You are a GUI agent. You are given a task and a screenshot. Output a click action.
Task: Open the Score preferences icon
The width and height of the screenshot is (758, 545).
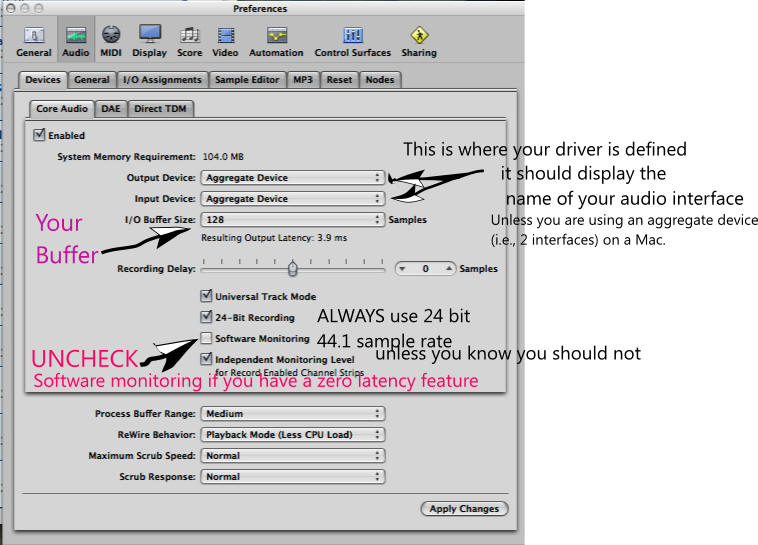[x=190, y=42]
